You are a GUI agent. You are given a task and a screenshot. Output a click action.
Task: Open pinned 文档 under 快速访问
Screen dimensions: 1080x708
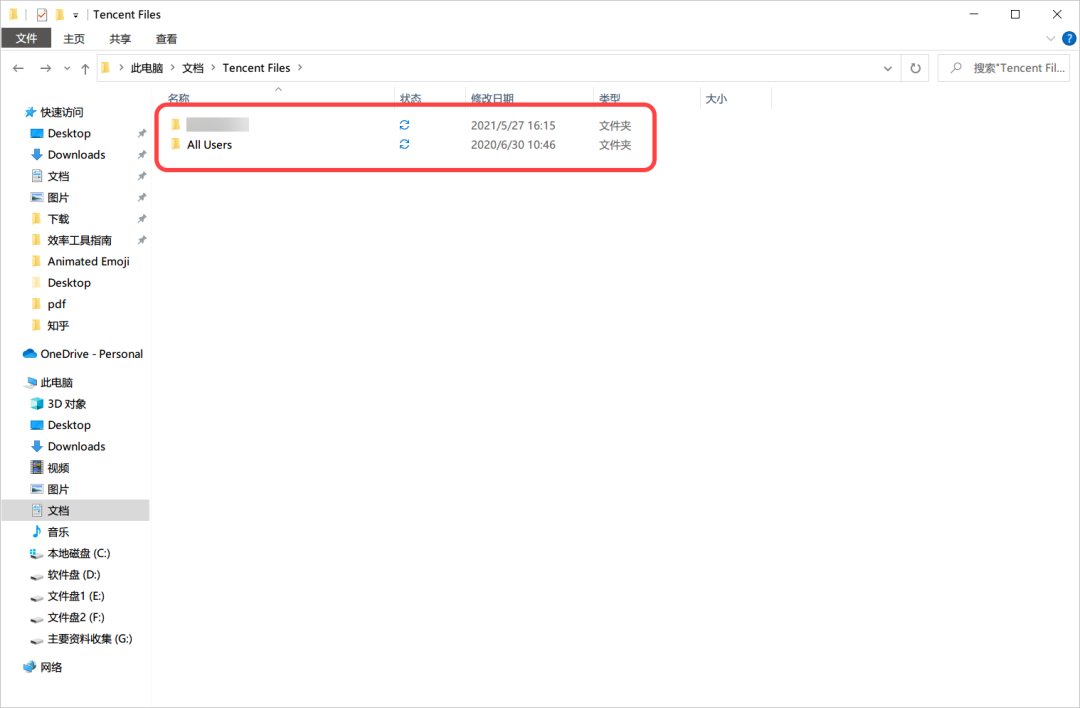pyautogui.click(x=59, y=176)
